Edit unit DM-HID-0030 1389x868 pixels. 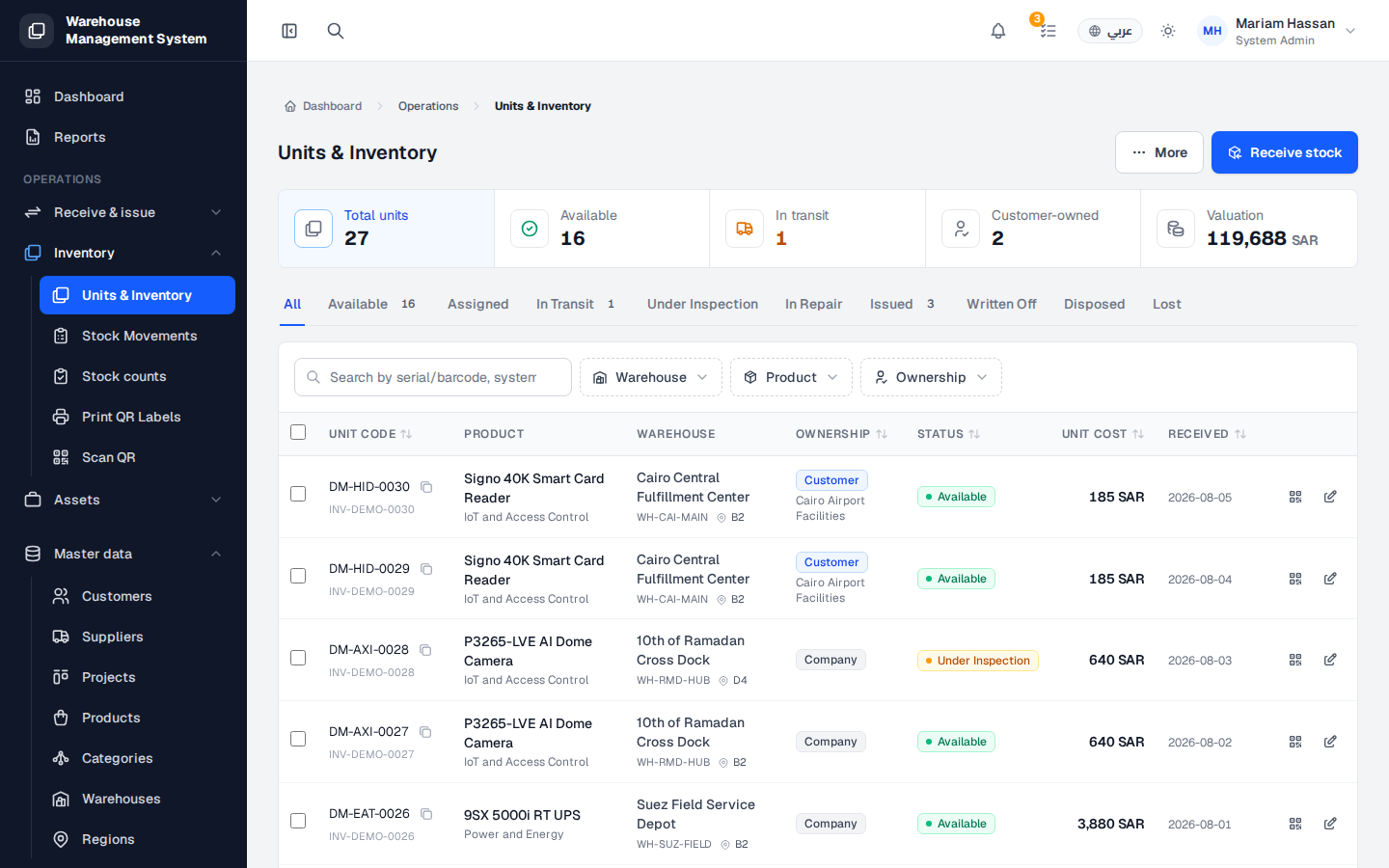[x=1330, y=497]
